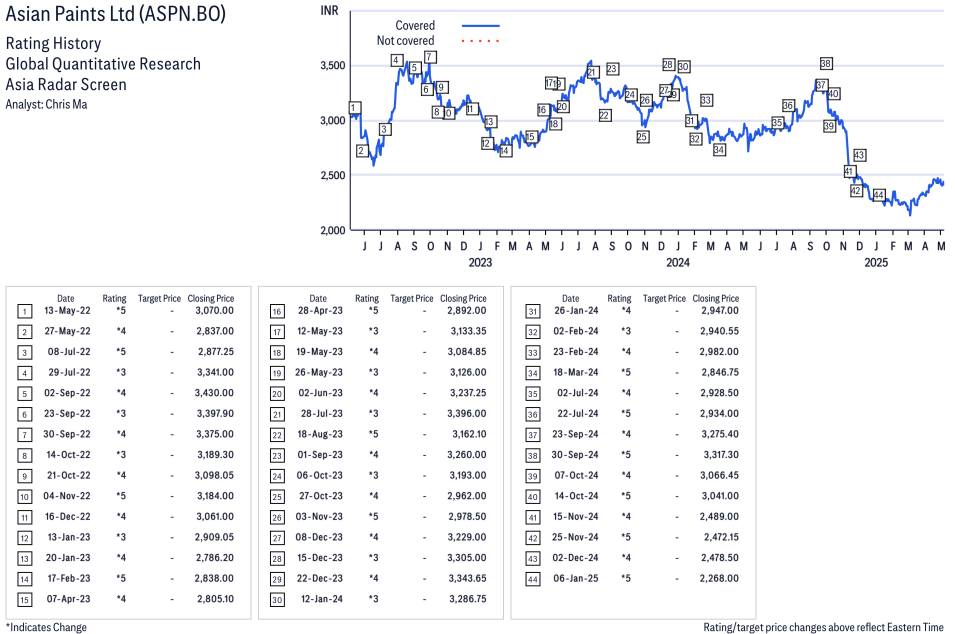Image resolution: width=955 pixels, height=634 pixels.
Task: Click the date 13-May-22
Action: (x=67, y=311)
